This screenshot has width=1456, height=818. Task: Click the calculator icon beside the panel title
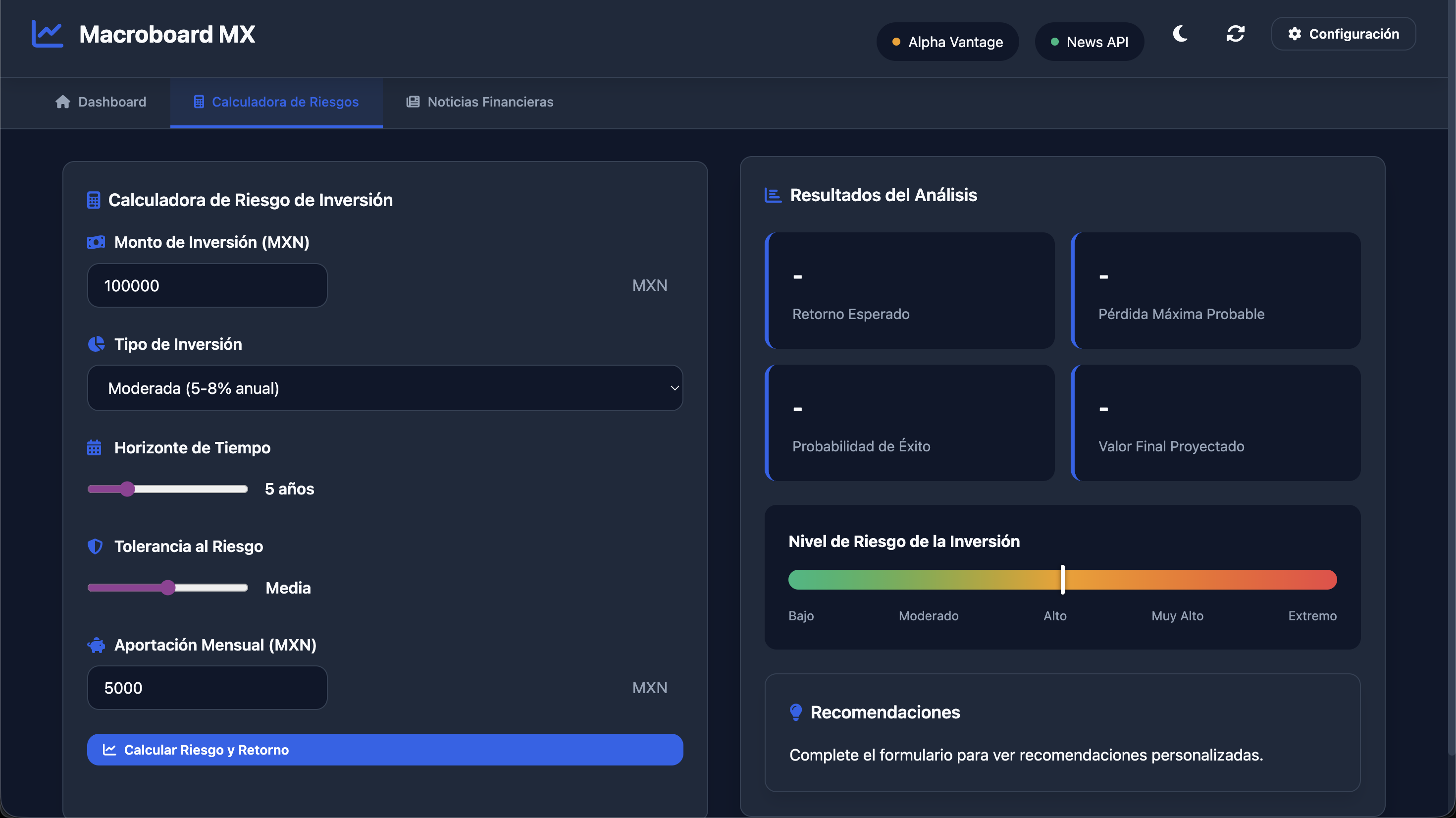point(94,200)
